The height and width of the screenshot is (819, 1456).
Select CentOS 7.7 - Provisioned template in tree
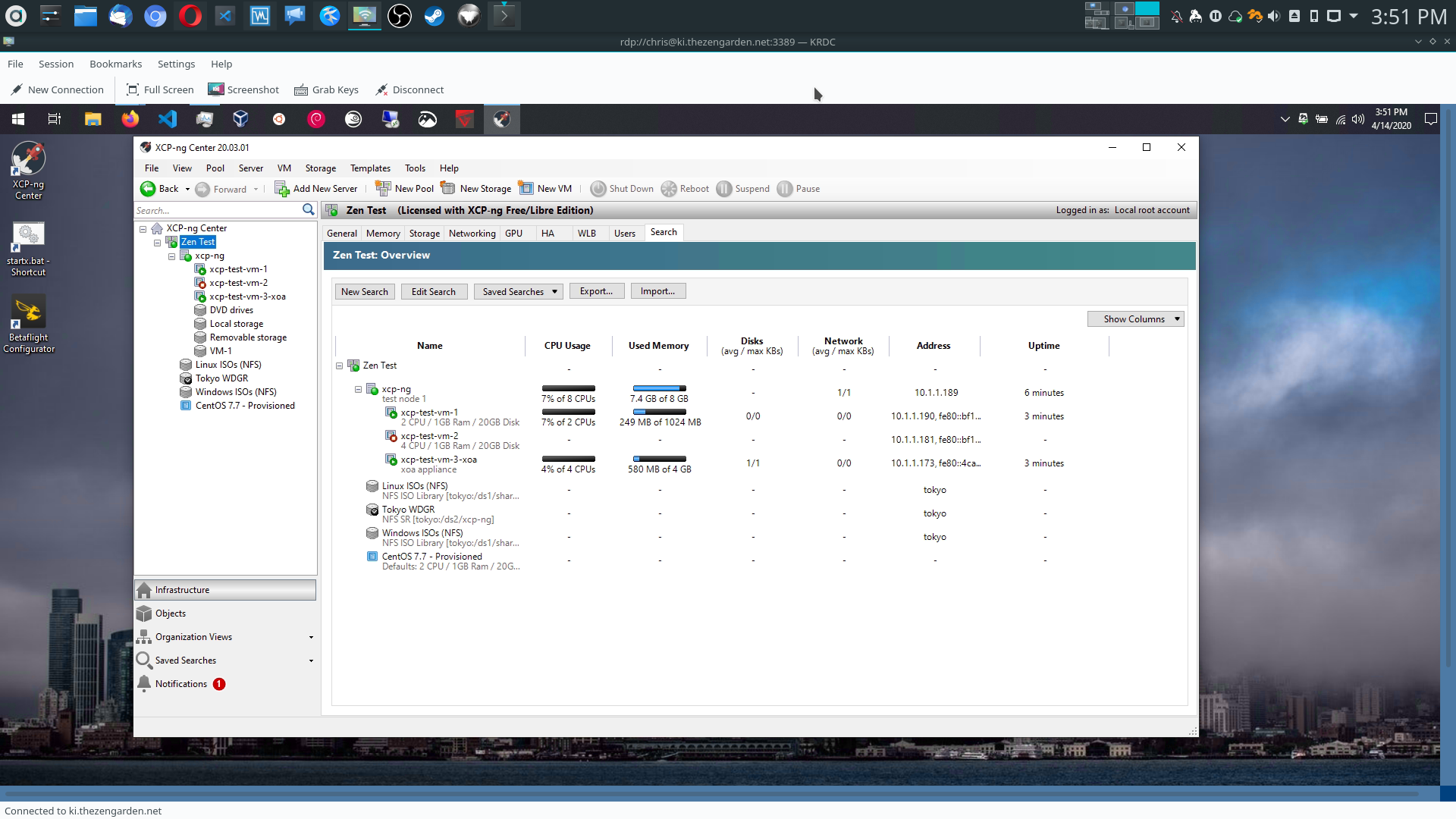[245, 406]
